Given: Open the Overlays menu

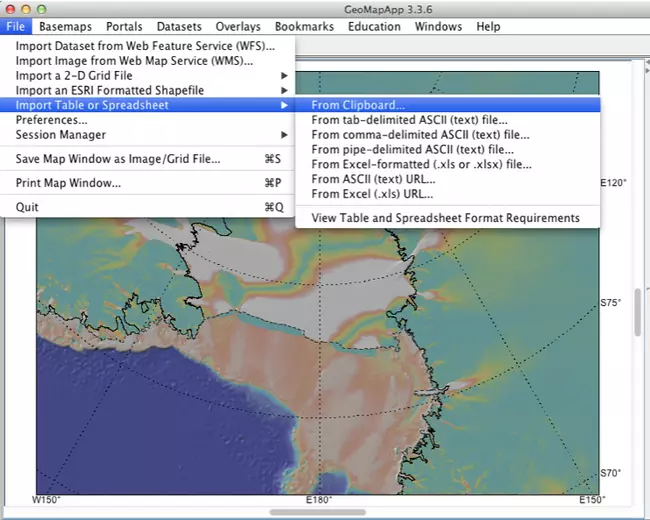Looking at the screenshot, I should pyautogui.click(x=238, y=26).
